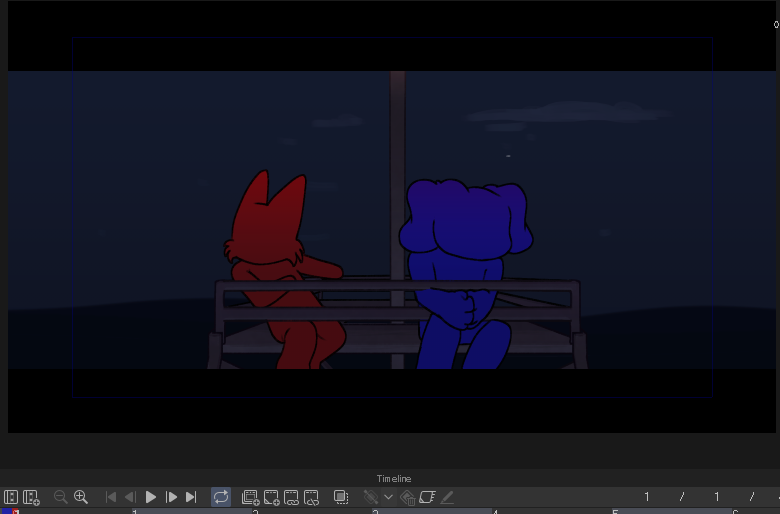The height and width of the screenshot is (514, 780).
Task: Open the keyframe interpolation dropdown arrow
Action: coord(389,497)
